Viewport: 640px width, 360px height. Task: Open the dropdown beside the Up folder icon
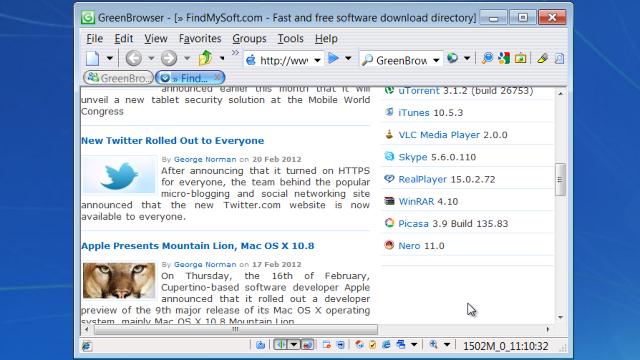[222, 59]
